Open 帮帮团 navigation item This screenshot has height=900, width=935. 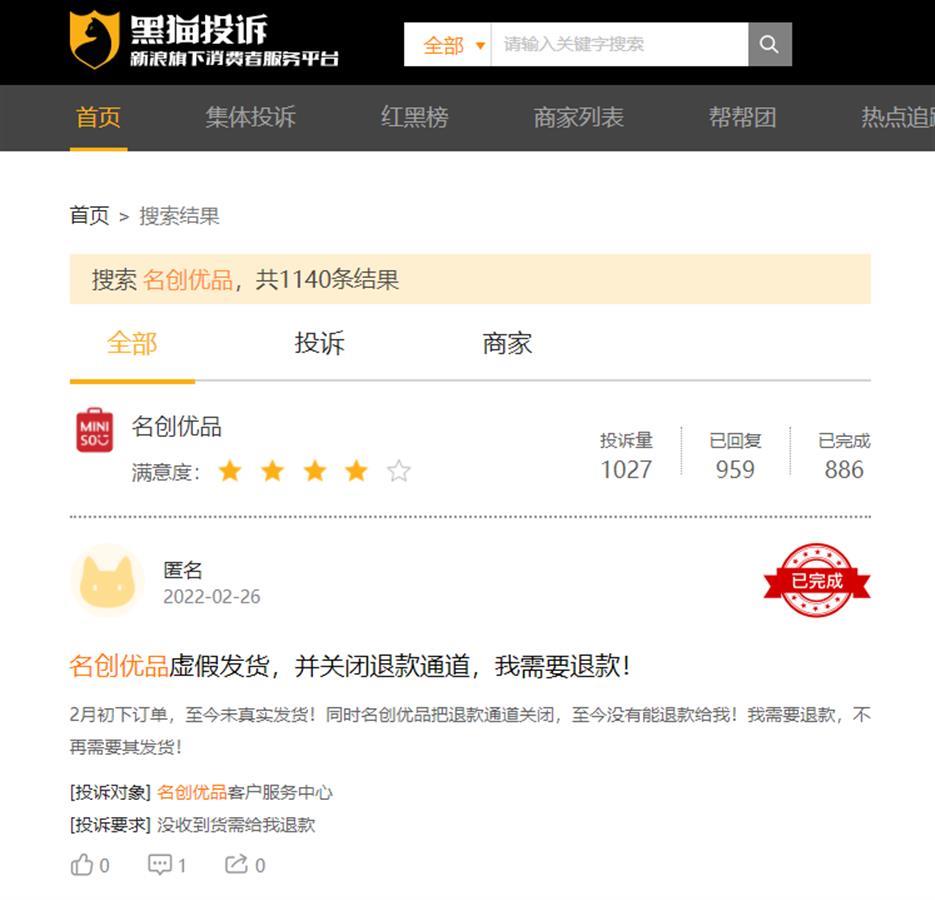742,117
